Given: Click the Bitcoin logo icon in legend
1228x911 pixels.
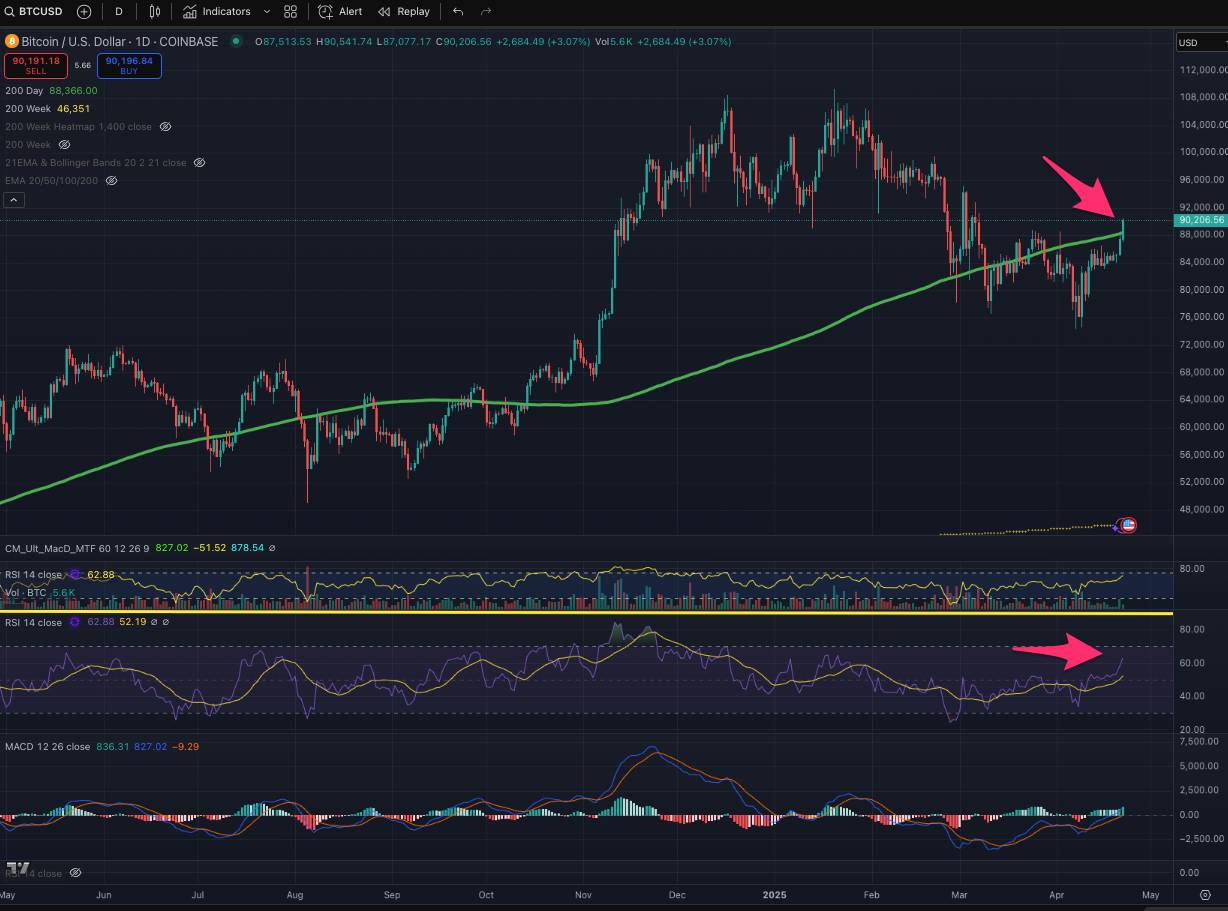Looking at the screenshot, I should pos(11,42).
